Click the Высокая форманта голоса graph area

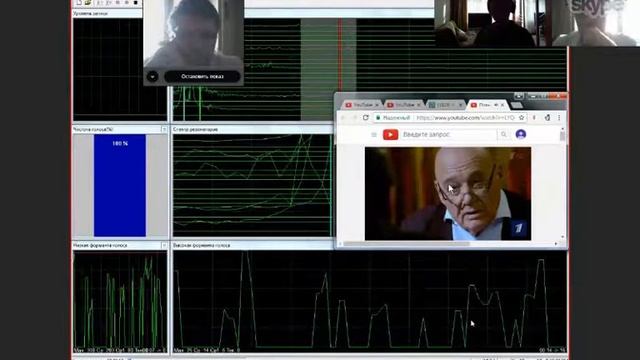coord(370,302)
